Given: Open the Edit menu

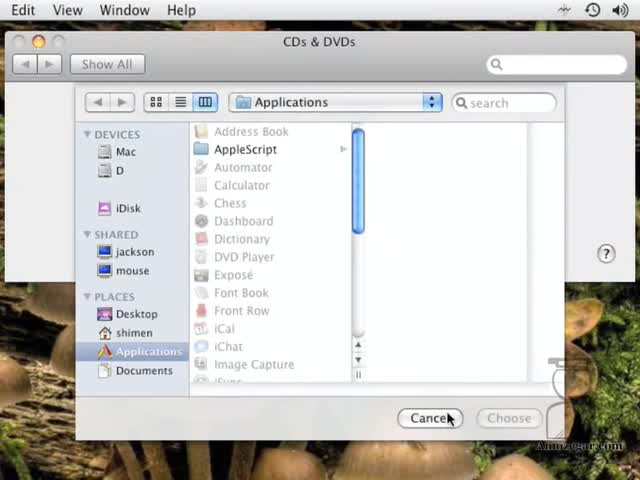Looking at the screenshot, I should (23, 10).
